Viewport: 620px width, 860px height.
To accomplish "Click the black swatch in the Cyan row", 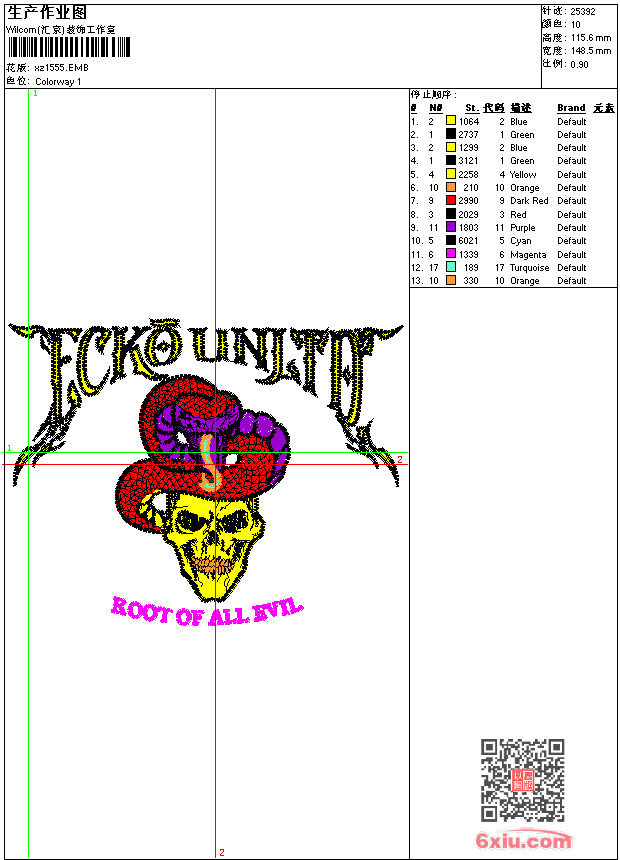I will pyautogui.click(x=450, y=240).
